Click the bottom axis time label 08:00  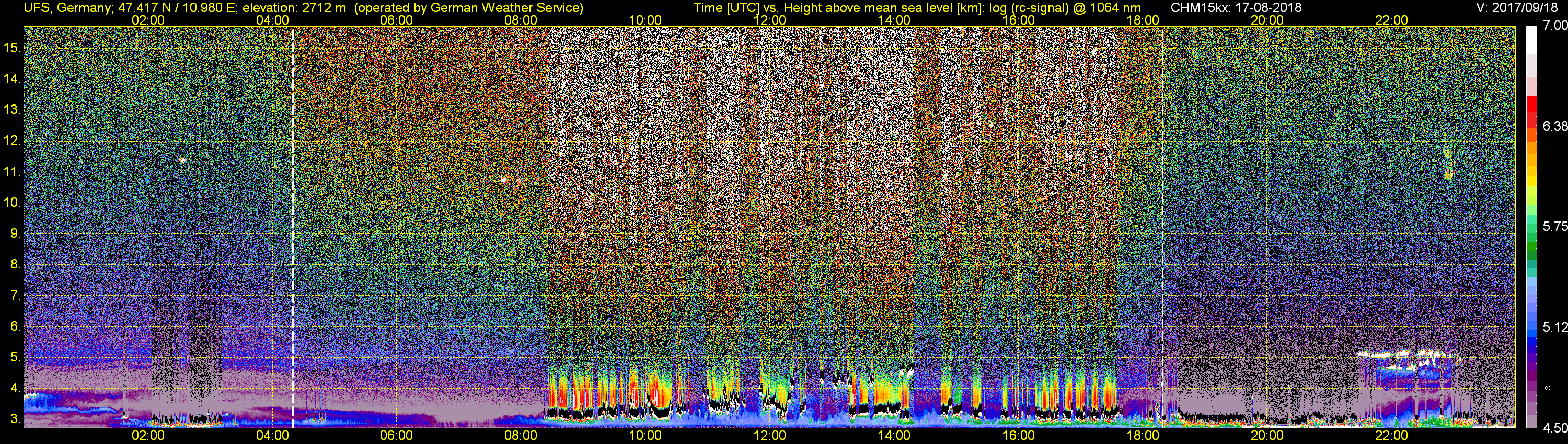(x=521, y=436)
